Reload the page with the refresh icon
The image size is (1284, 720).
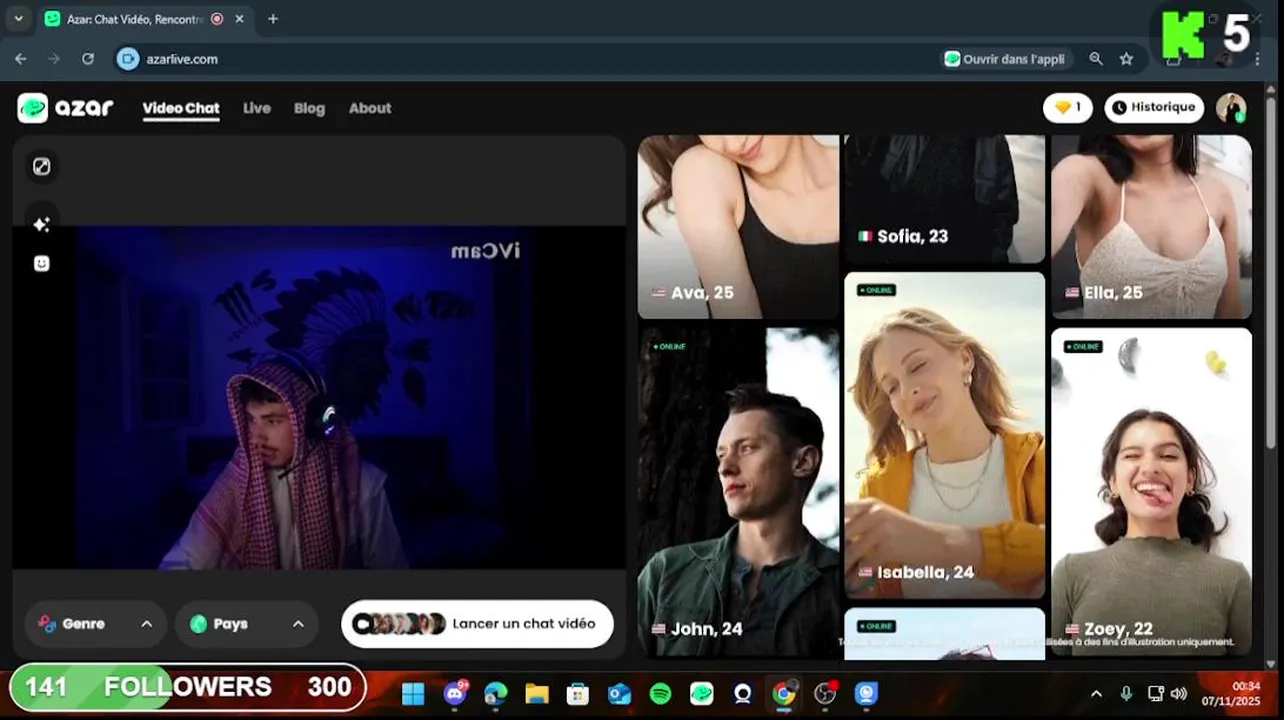coord(88,59)
